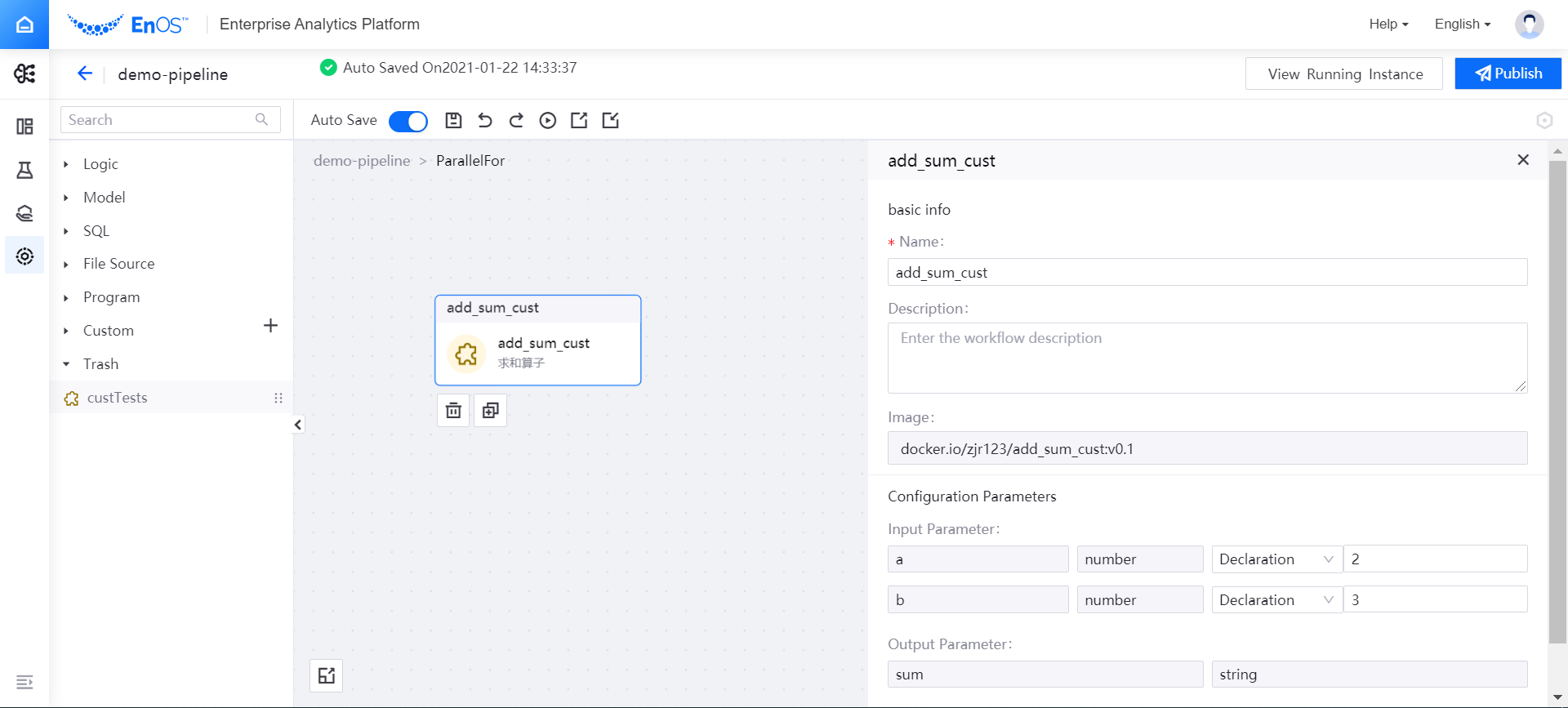Click the import pipeline toolbar icon
The image size is (1568, 708).
[611, 120]
